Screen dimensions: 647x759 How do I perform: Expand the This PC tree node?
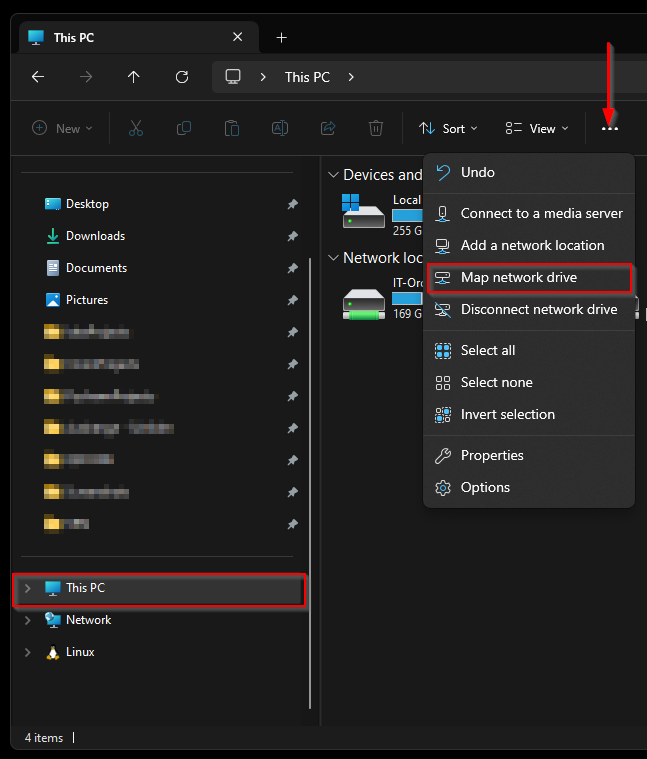click(x=28, y=588)
